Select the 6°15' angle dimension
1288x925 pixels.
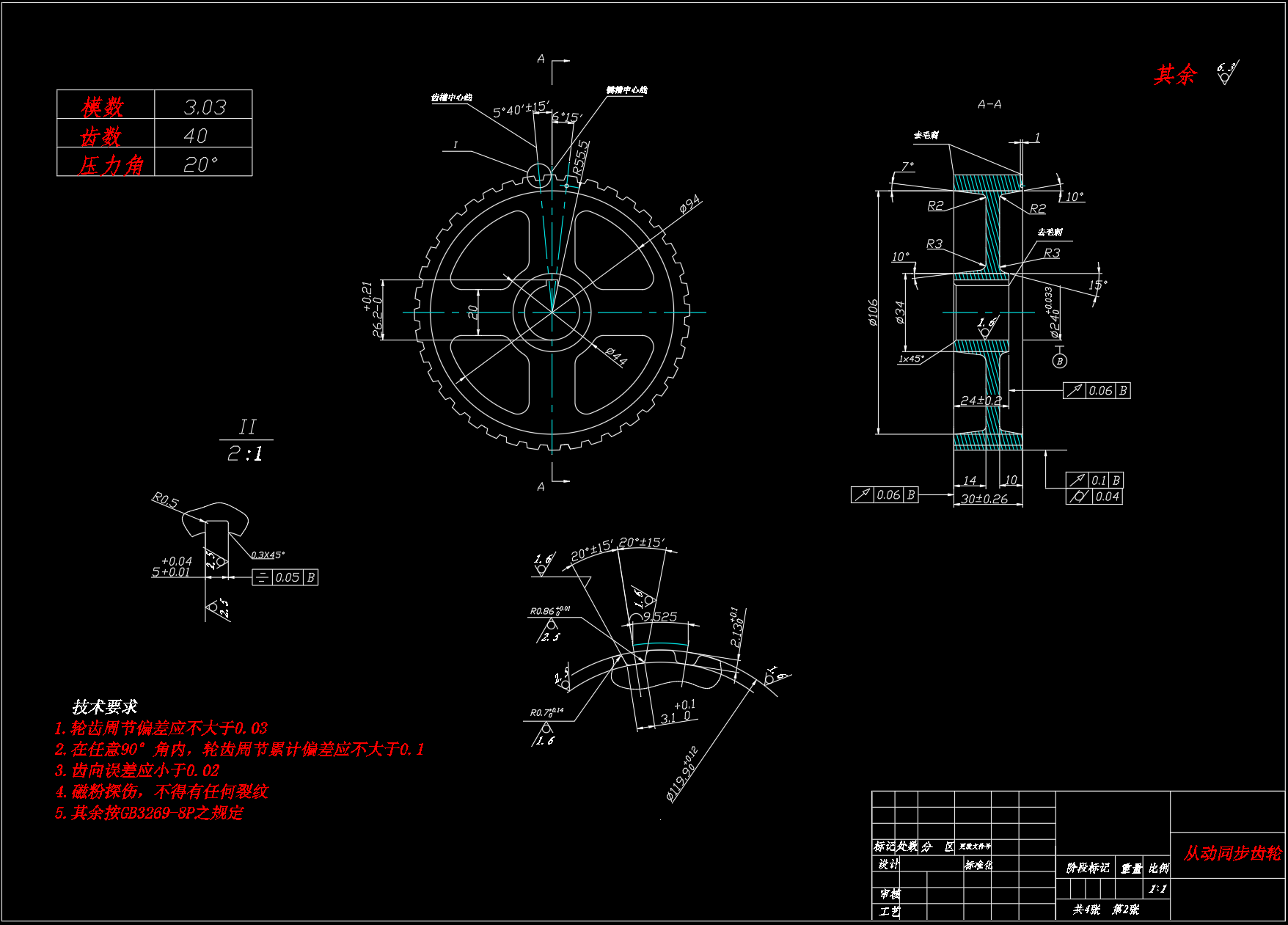coord(568,117)
